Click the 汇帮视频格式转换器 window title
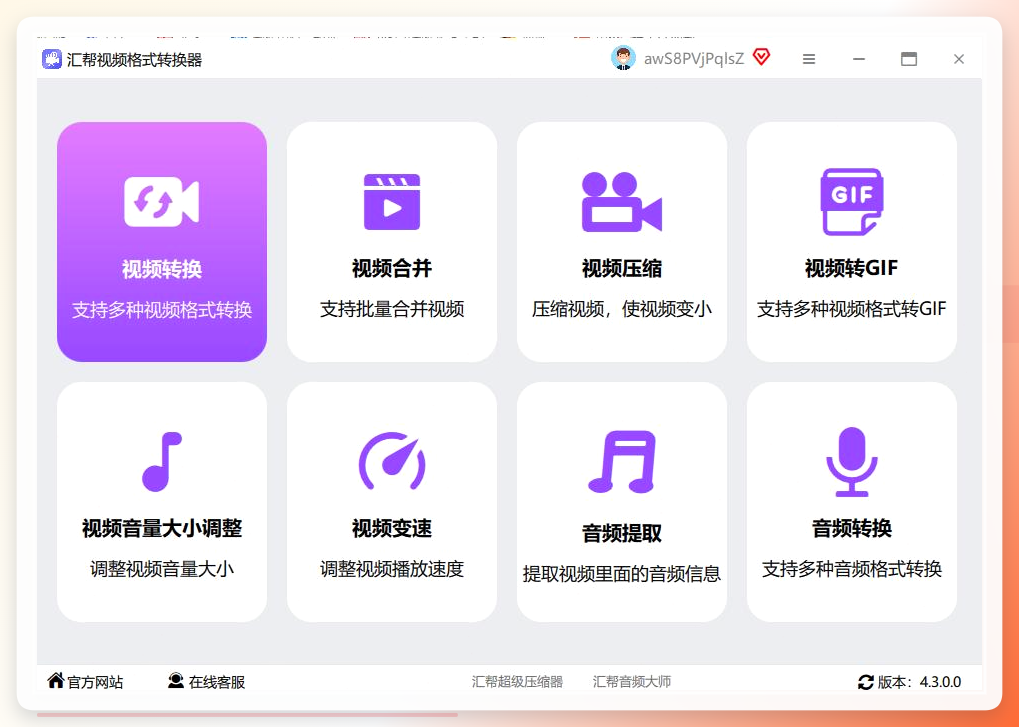1019x727 pixels. (135, 60)
